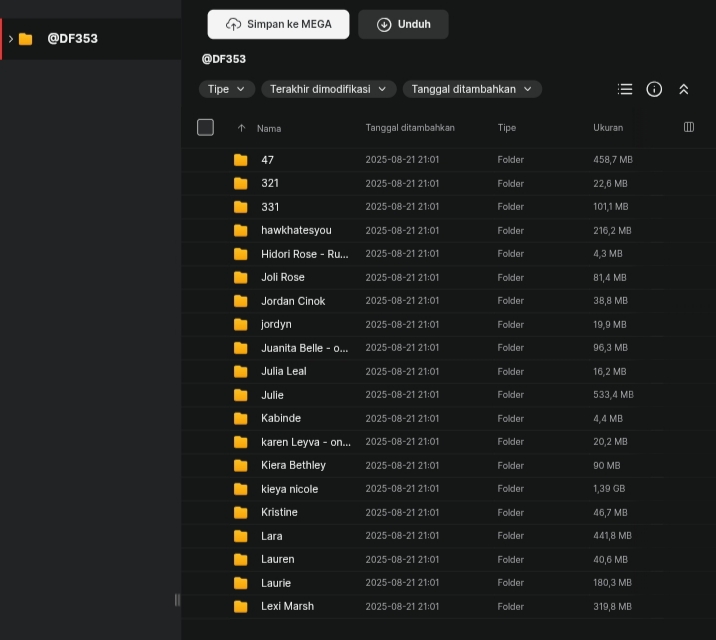Click the @DF353 breadcrumb title
The width and height of the screenshot is (716, 640).
point(224,59)
